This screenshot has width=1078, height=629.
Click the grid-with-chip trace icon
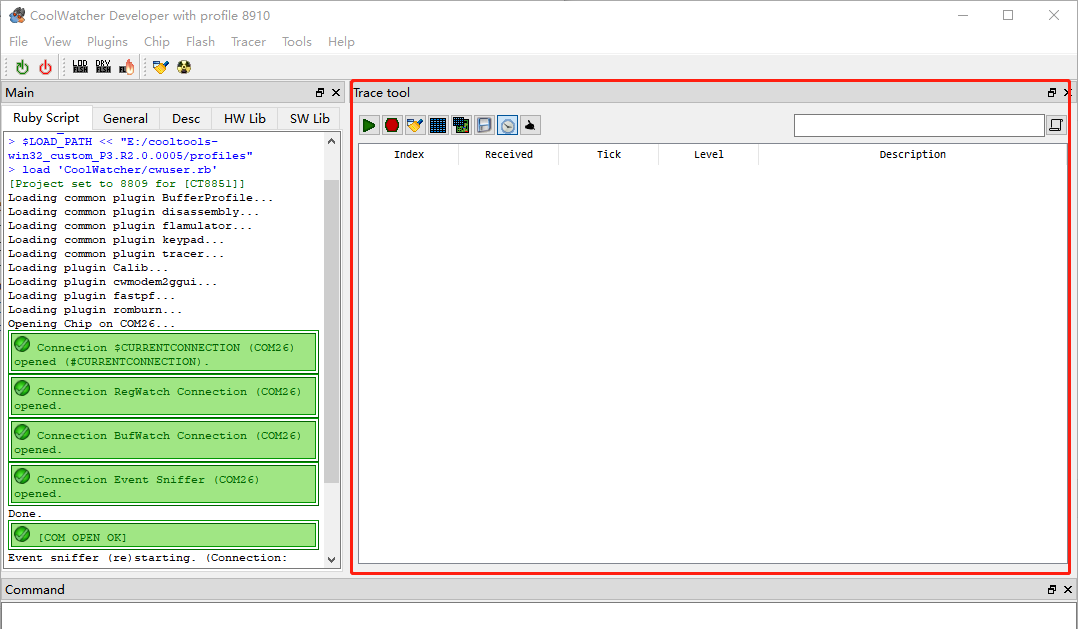pyautogui.click(x=461, y=125)
